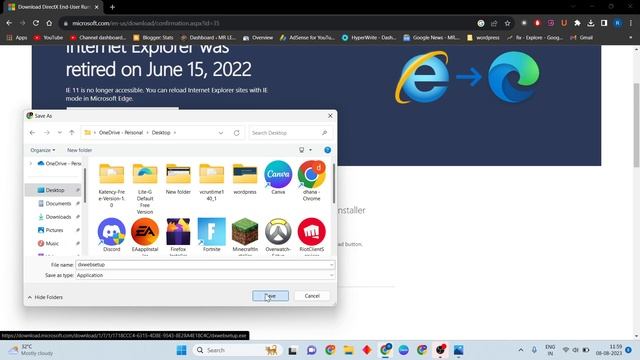The image size is (640, 360).
Task: Open the Windows Start menu
Action: [x=182, y=350]
